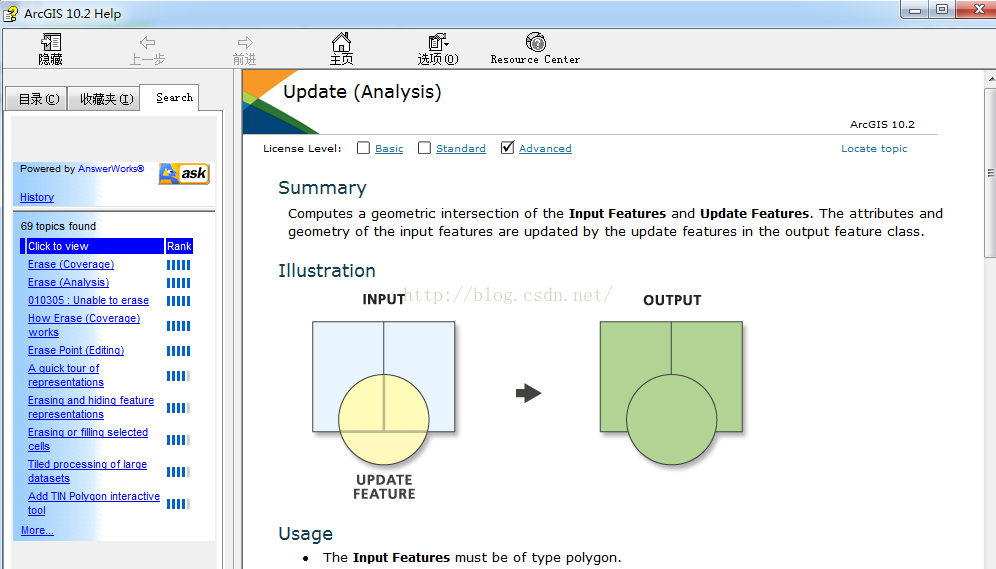Open the Standard license link
Viewport: 996px width, 569px height.
pyautogui.click(x=461, y=149)
